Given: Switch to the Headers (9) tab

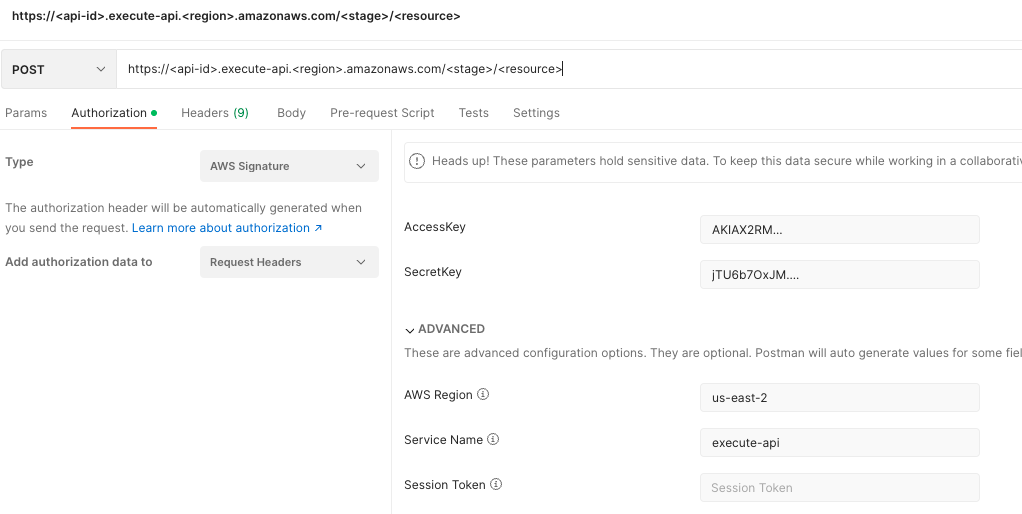Looking at the screenshot, I should tap(215, 113).
